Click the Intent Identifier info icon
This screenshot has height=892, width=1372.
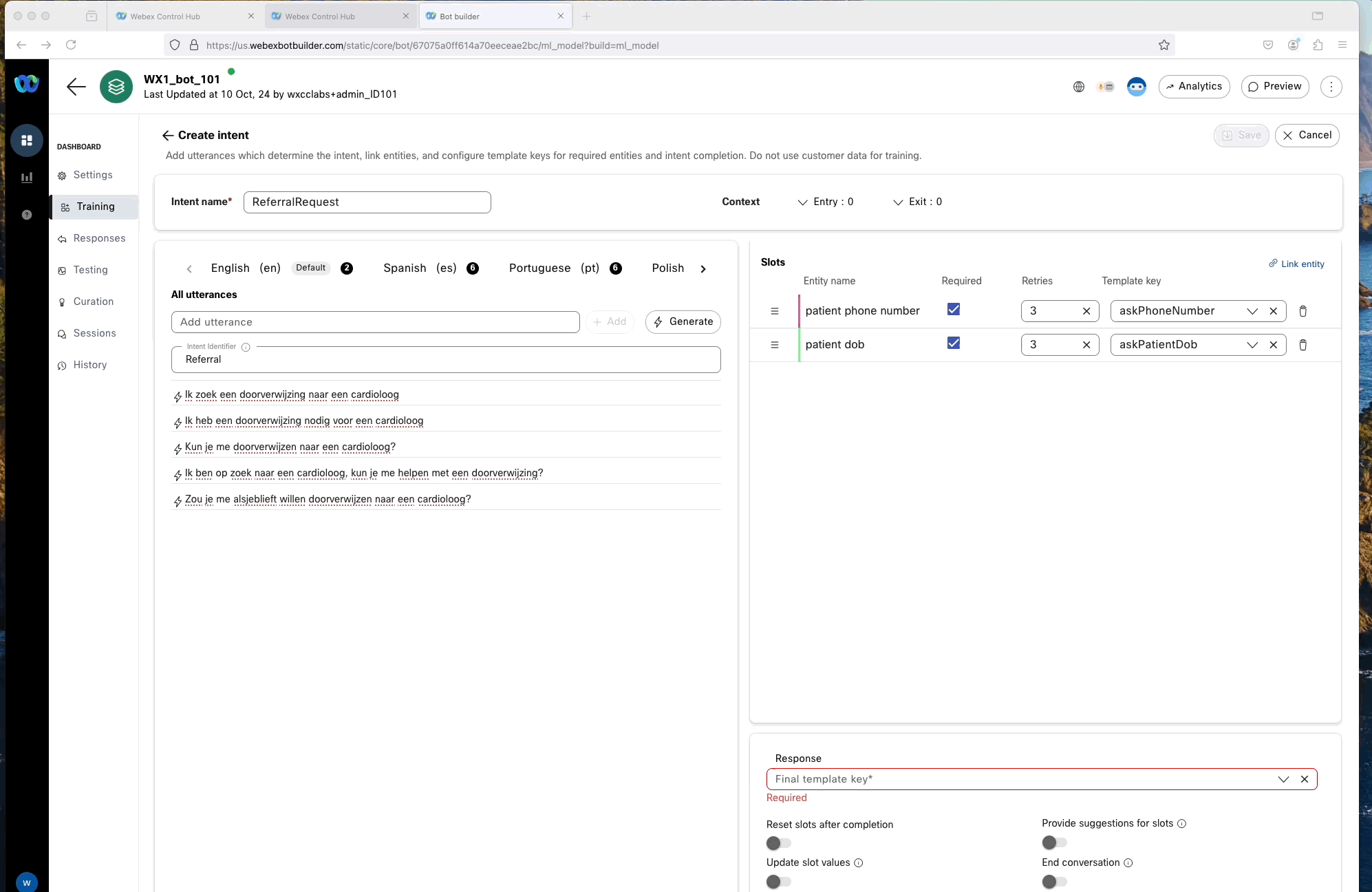point(246,347)
